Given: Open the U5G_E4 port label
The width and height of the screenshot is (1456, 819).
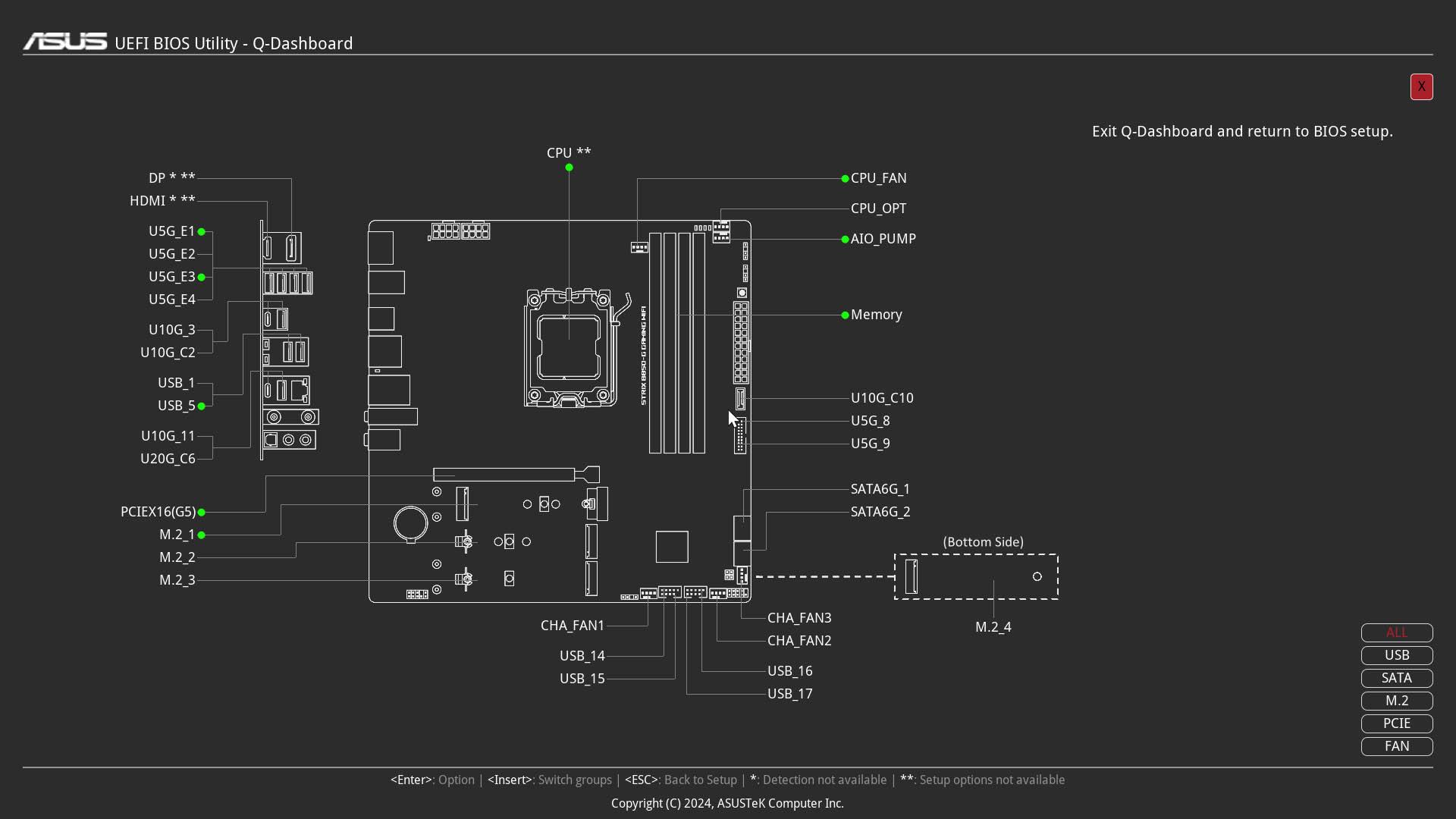Looking at the screenshot, I should (x=172, y=300).
